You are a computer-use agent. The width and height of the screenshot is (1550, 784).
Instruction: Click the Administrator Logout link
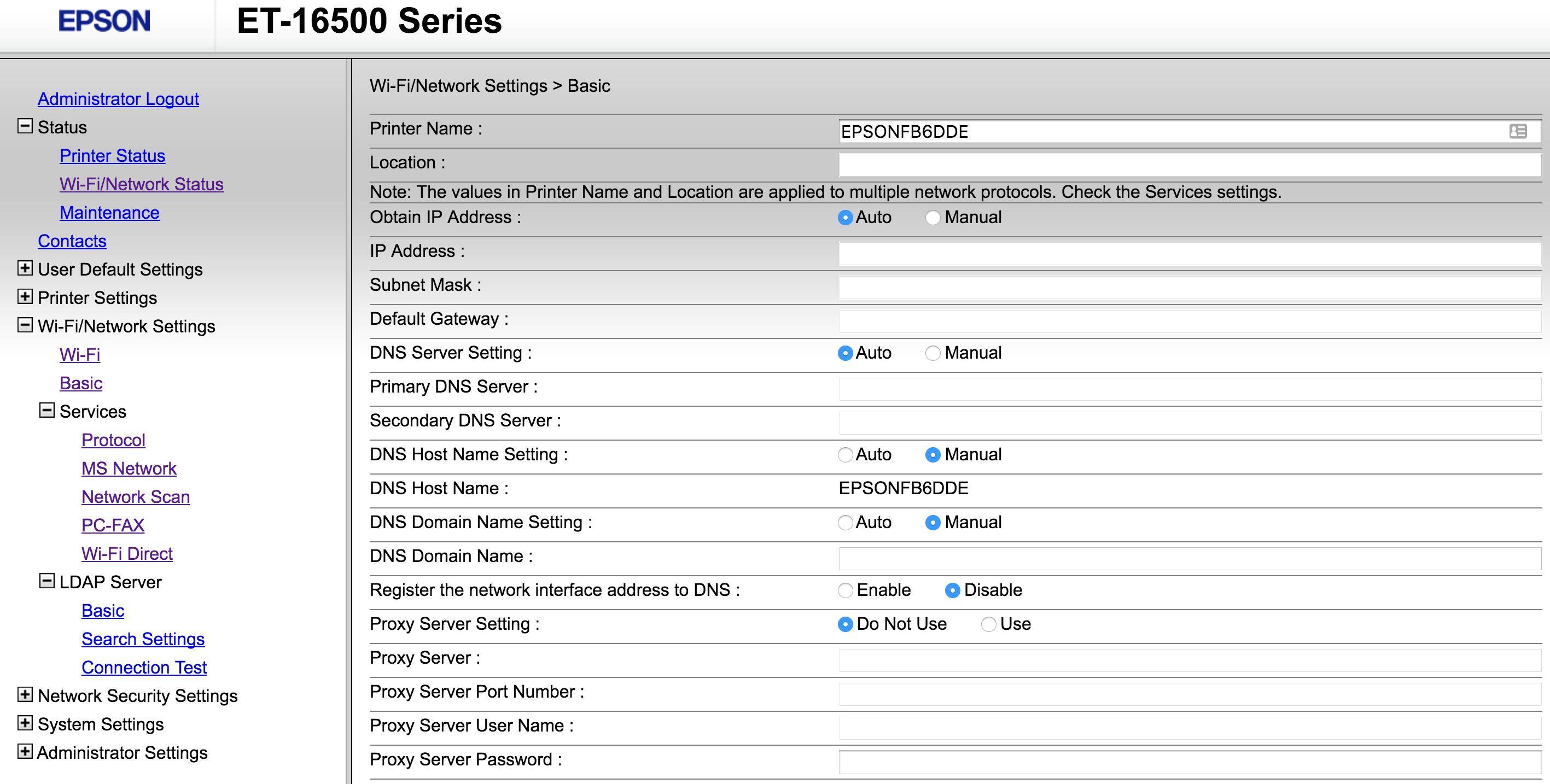[x=118, y=98]
